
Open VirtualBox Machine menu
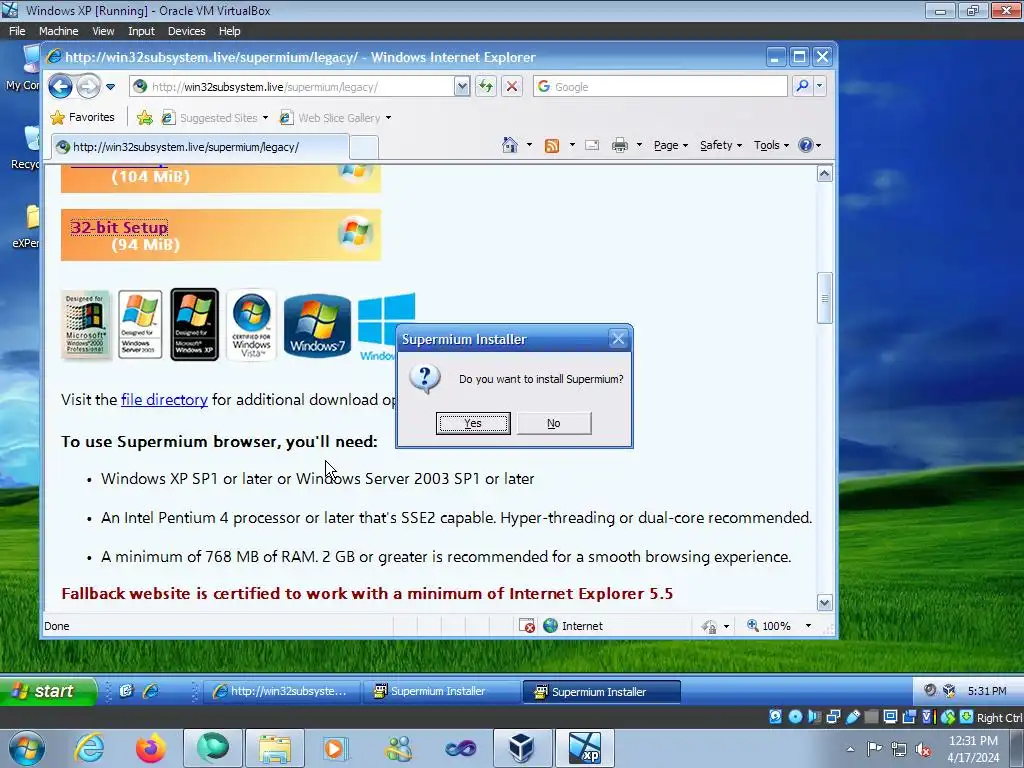coord(58,31)
